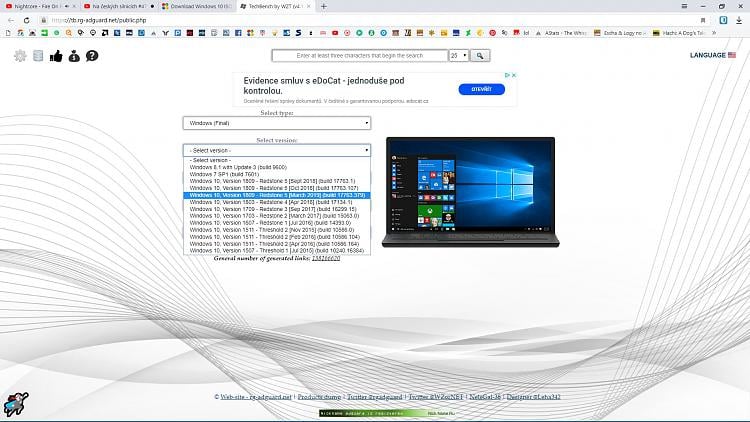Click the padlock icon in the address bar
The image size is (750, 422).
click(x=44, y=20)
